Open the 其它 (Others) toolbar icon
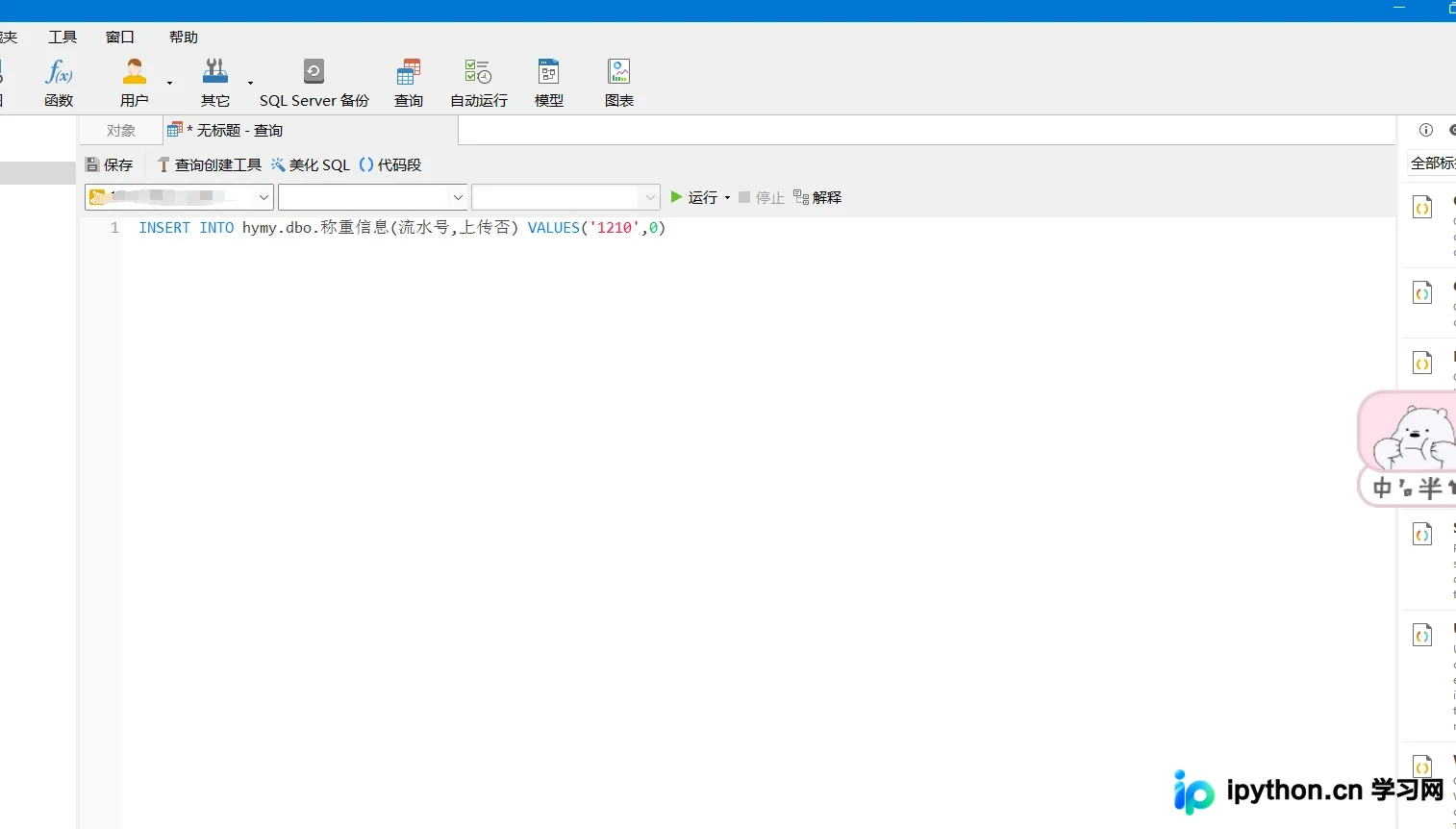 click(215, 83)
